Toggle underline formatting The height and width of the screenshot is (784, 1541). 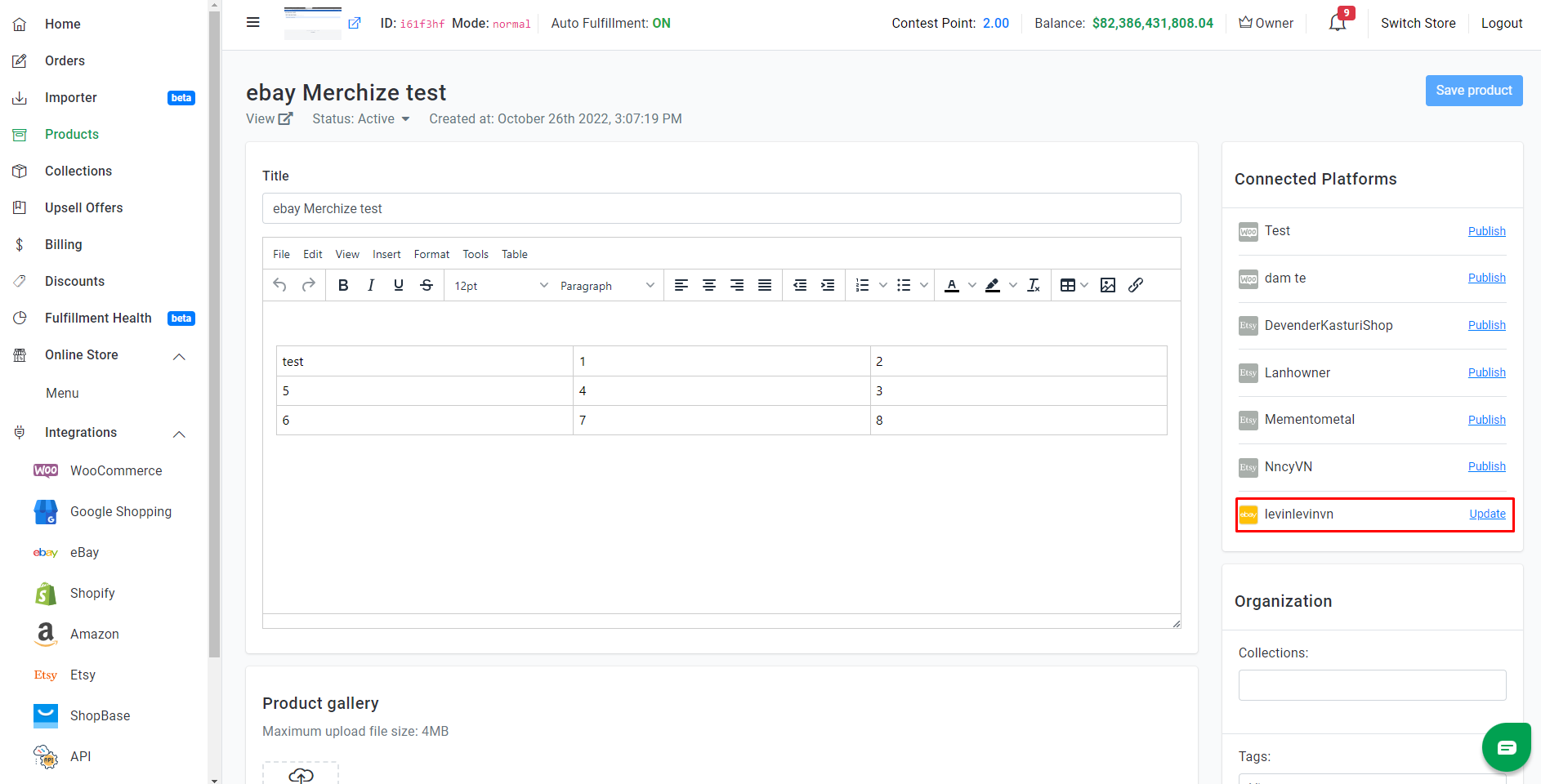pos(399,285)
